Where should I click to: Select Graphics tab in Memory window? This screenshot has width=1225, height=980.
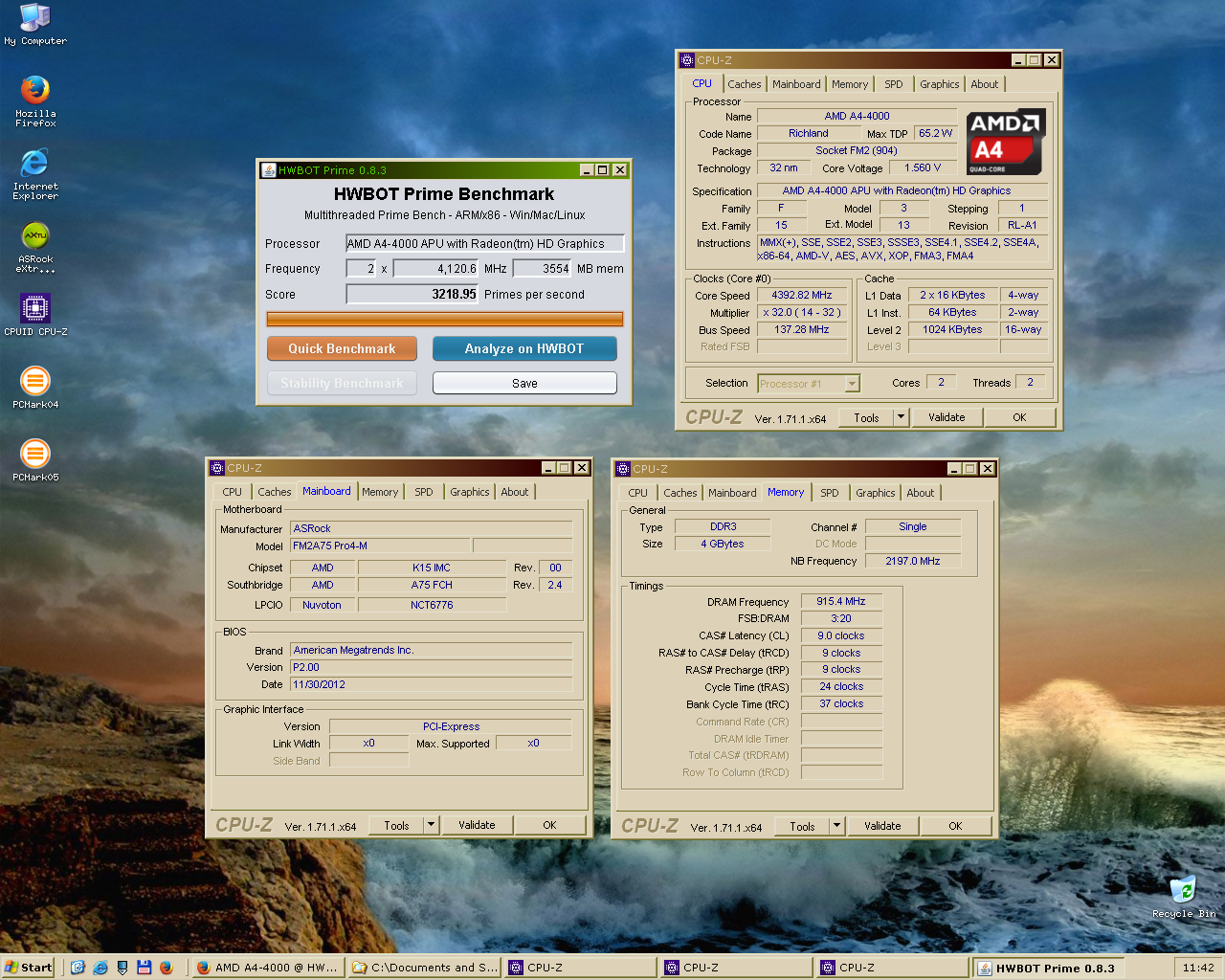(x=876, y=493)
